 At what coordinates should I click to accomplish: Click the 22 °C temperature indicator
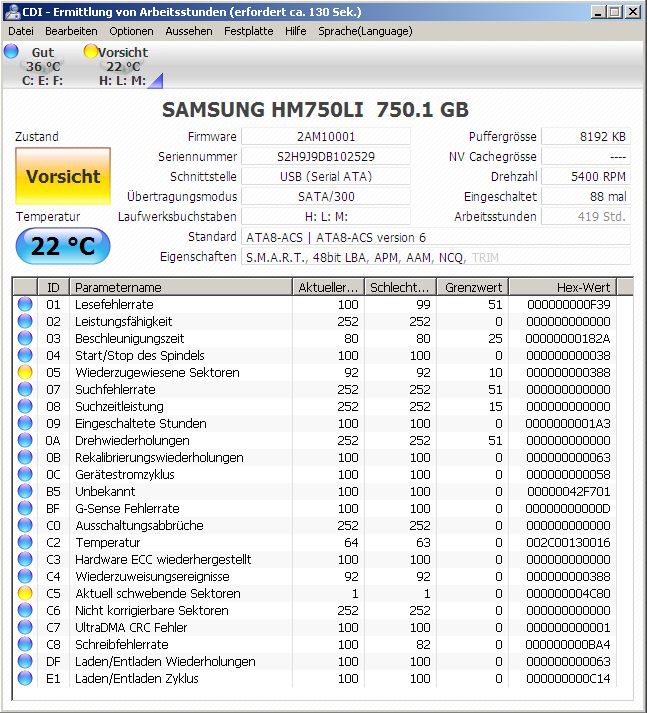tap(63, 246)
